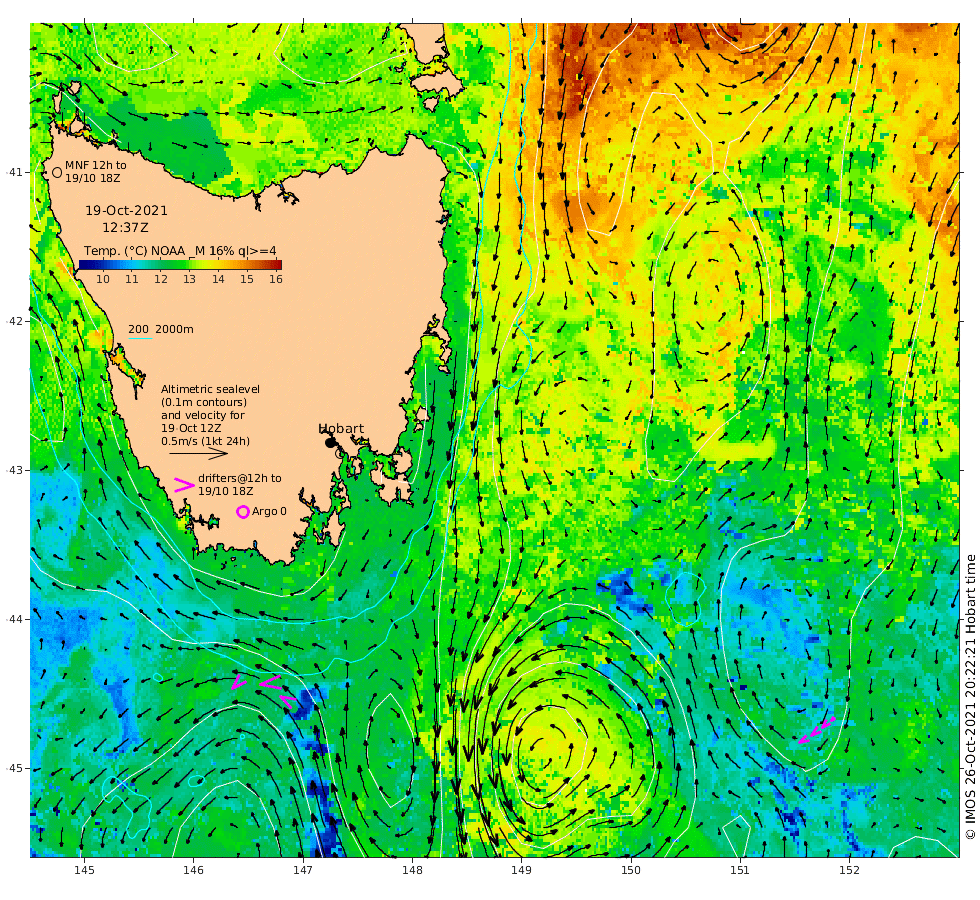Click the "0.5m/s (1kt 24h)" text

tap(205, 441)
